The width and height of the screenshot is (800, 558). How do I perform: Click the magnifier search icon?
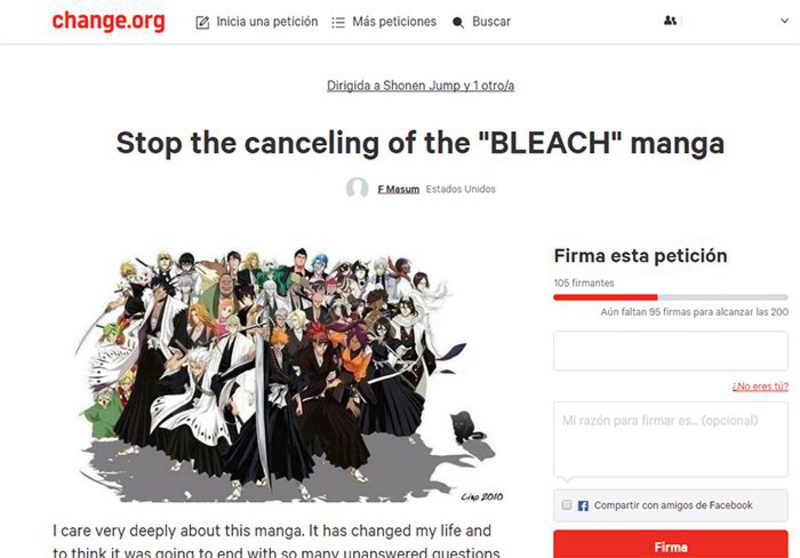(458, 22)
